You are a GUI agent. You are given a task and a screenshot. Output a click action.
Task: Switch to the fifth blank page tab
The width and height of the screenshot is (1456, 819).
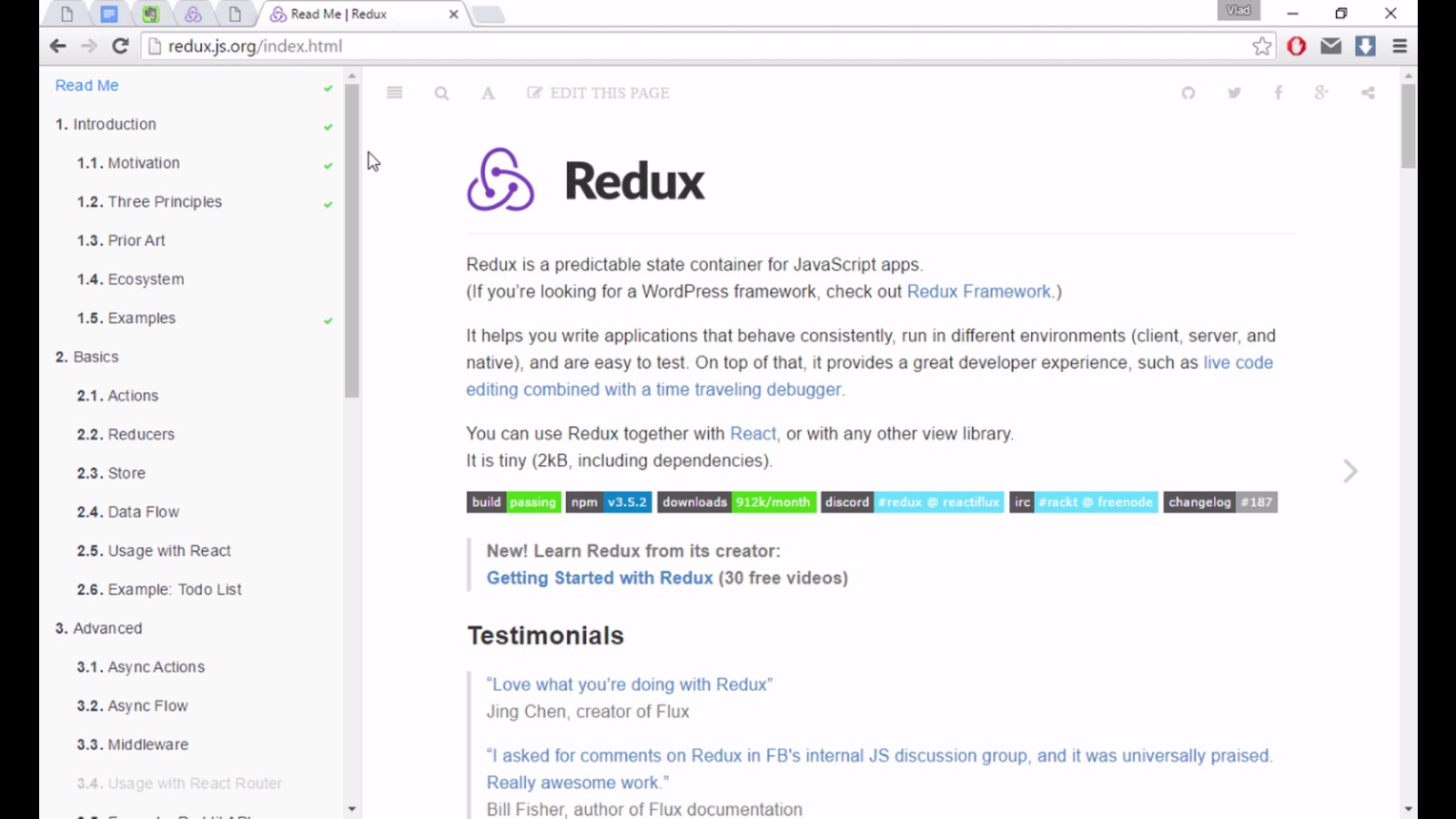click(x=235, y=14)
